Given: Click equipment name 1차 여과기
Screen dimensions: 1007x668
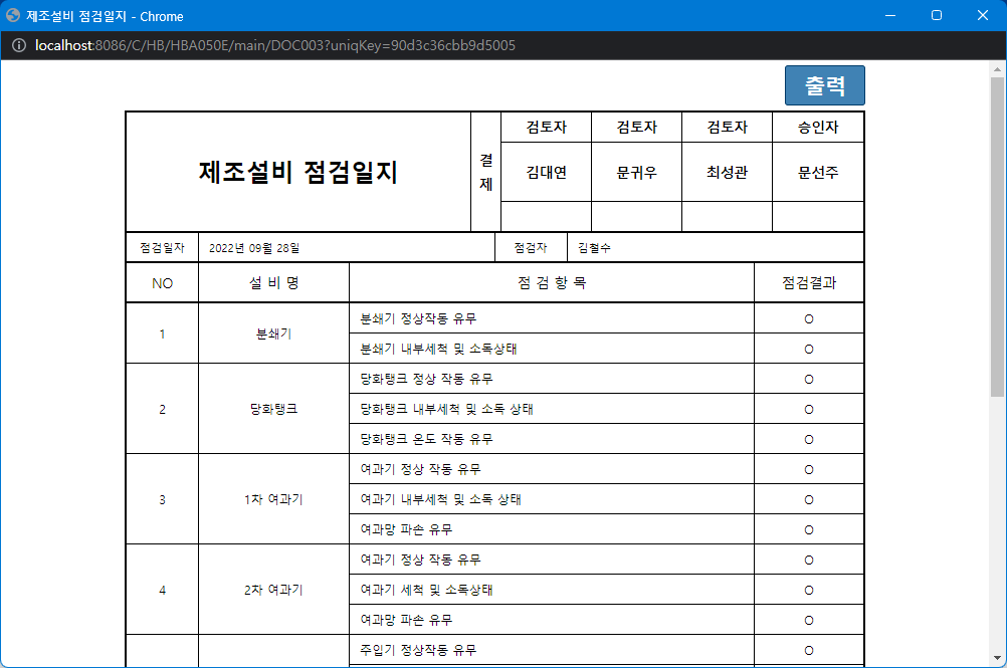Looking at the screenshot, I should (274, 500).
